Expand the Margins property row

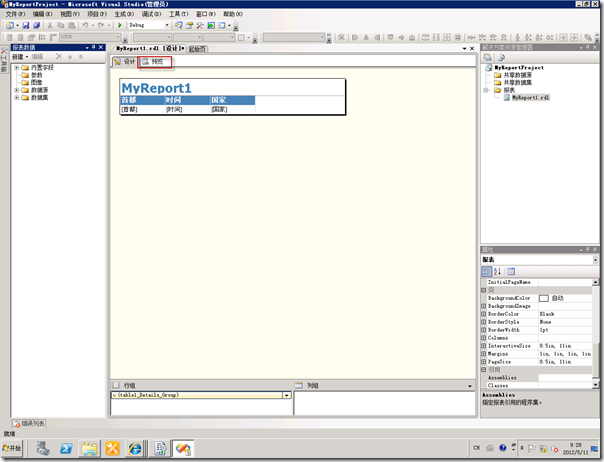485,354
